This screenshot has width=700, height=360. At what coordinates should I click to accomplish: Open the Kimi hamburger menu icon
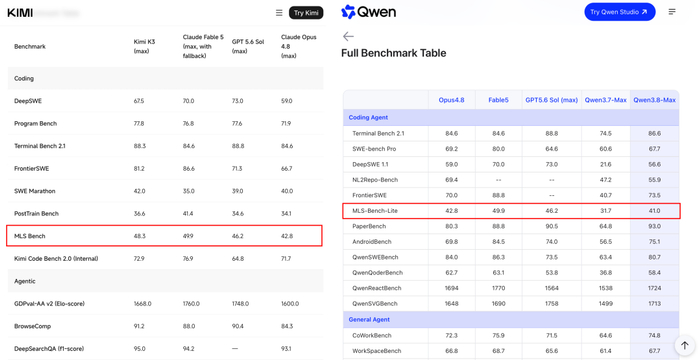[x=279, y=13]
